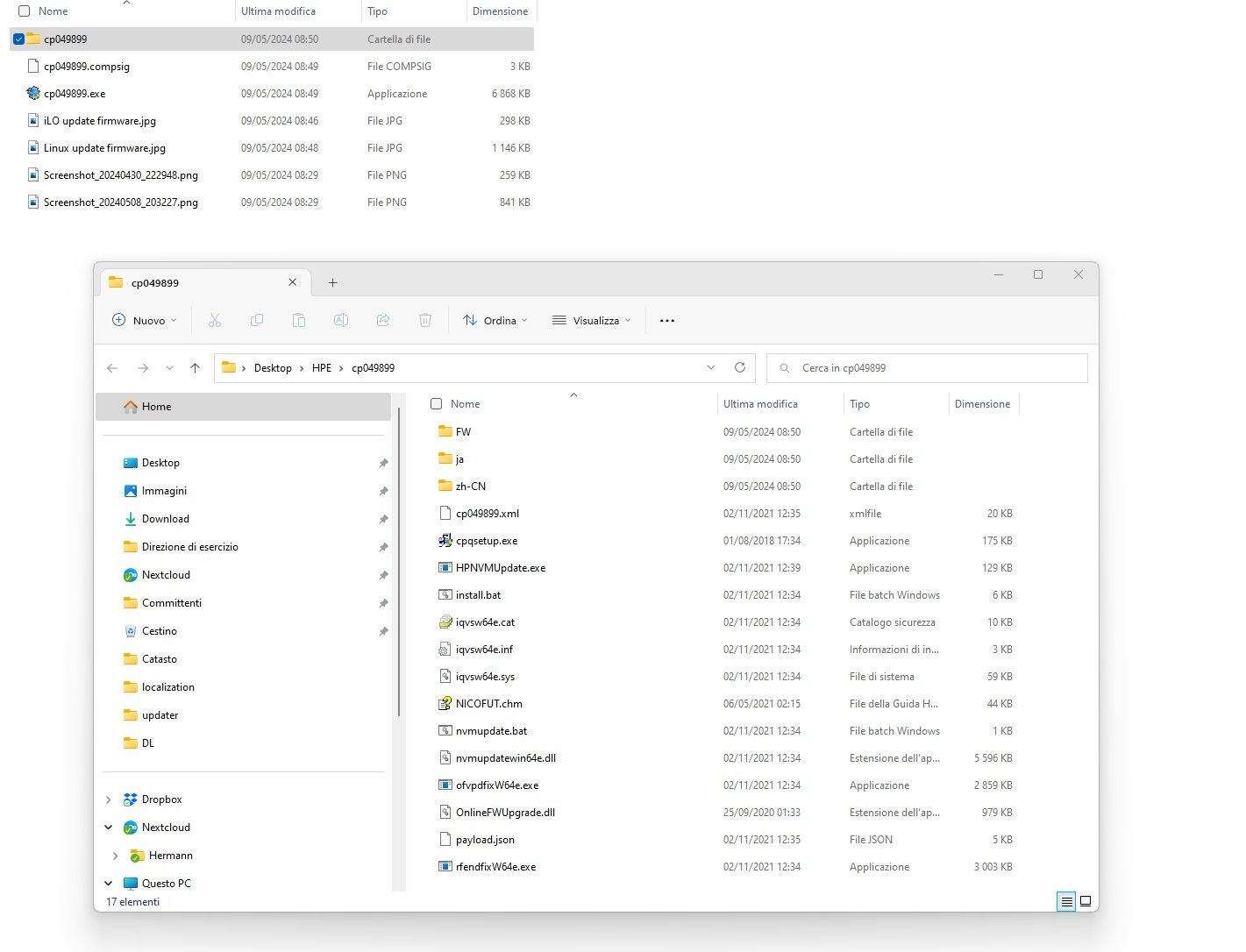This screenshot has width=1246, height=952.
Task: Click the Rename icon in toolbar
Action: tap(341, 321)
